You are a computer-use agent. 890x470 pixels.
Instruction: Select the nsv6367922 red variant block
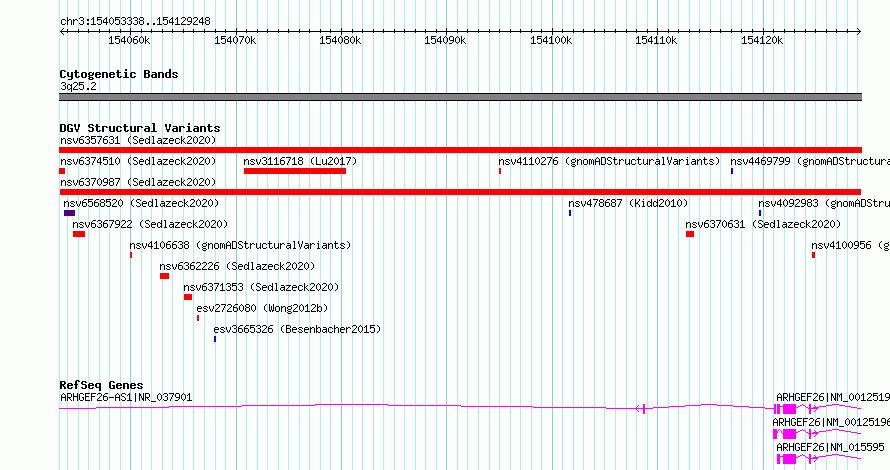tap(79, 234)
